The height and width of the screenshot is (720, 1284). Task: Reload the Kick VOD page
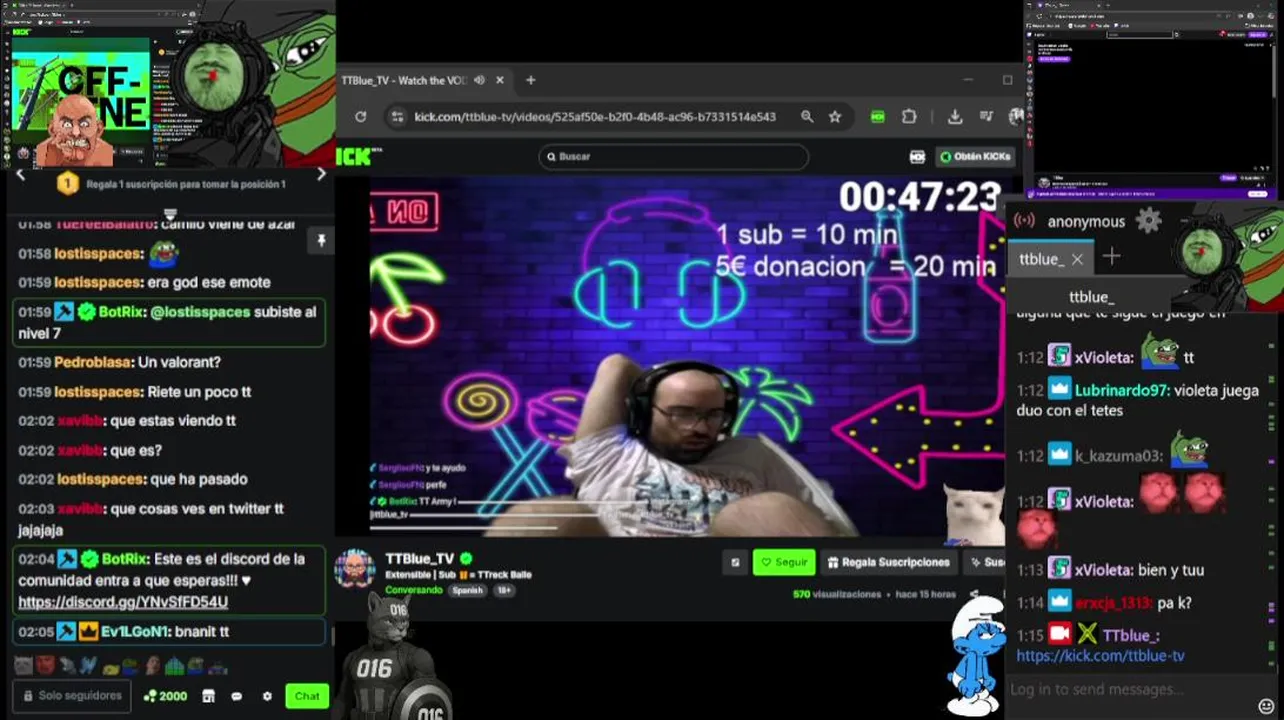[362, 117]
